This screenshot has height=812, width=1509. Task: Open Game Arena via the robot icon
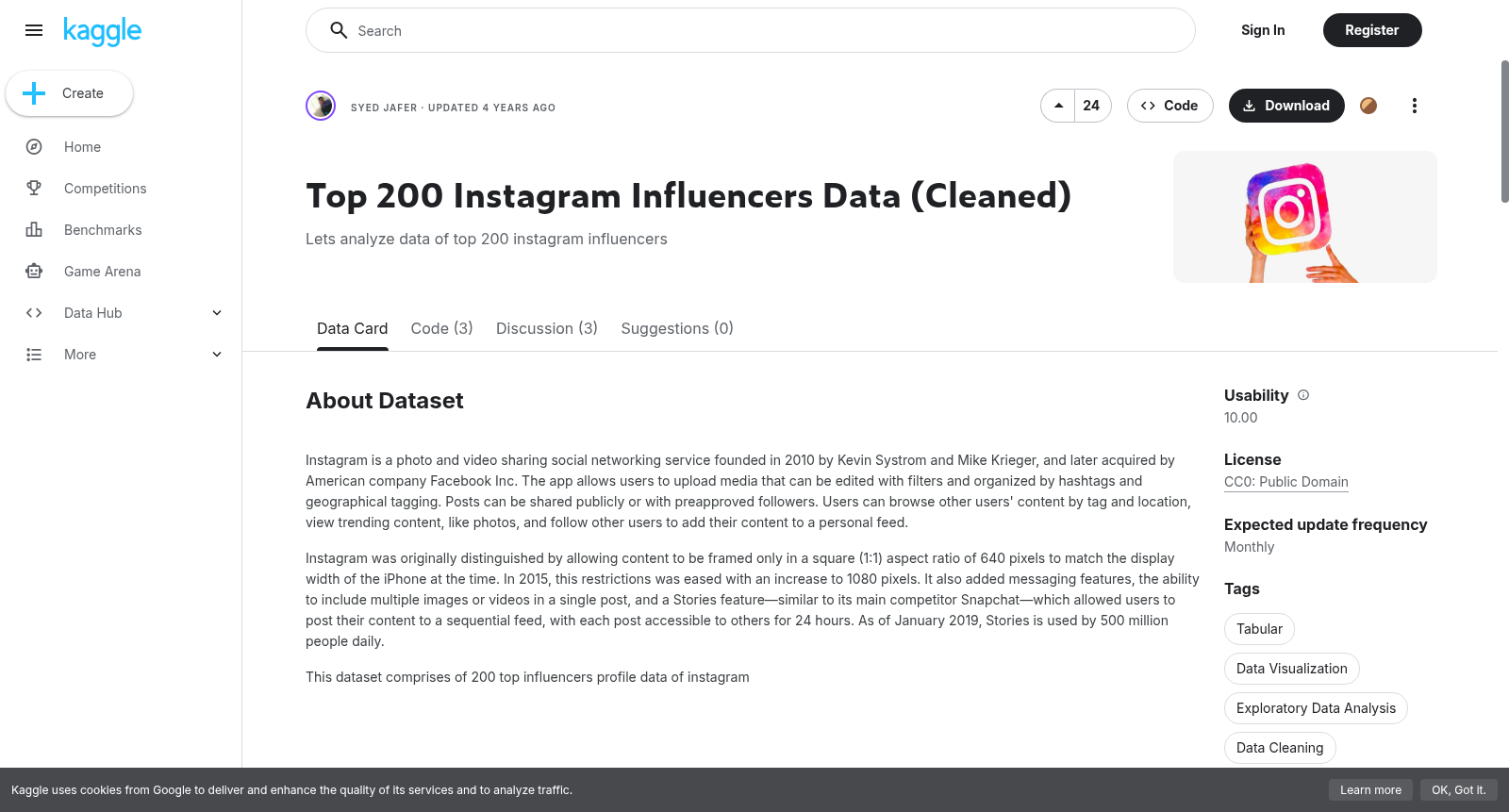click(x=34, y=272)
